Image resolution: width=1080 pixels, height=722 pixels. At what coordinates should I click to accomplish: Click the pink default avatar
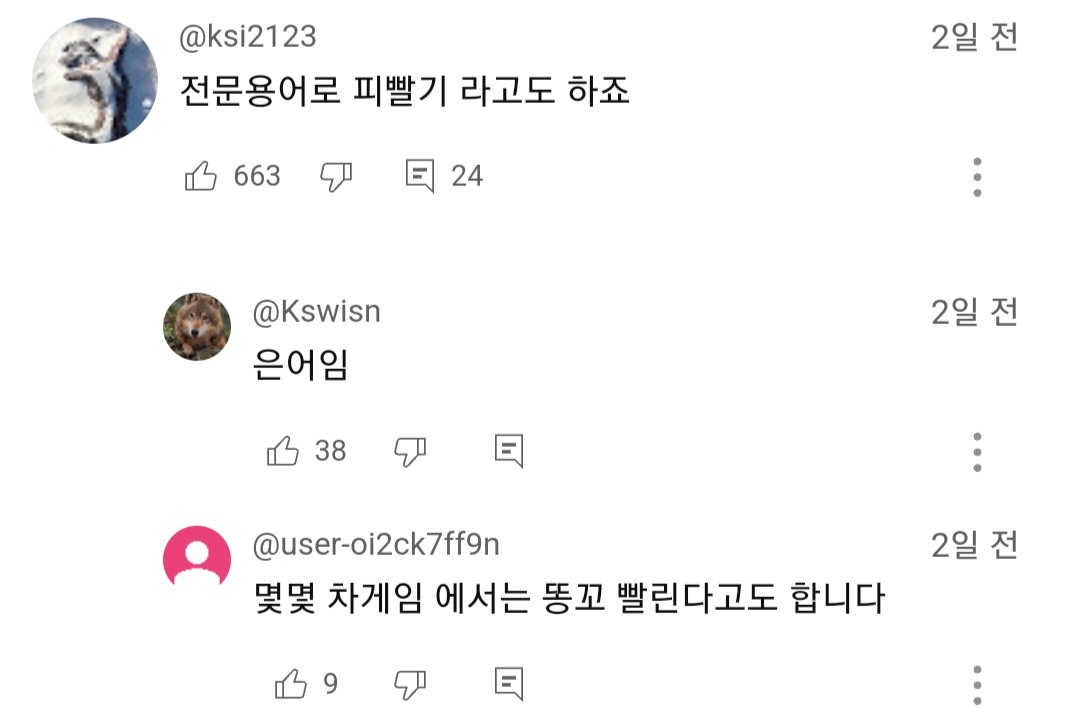(197, 560)
